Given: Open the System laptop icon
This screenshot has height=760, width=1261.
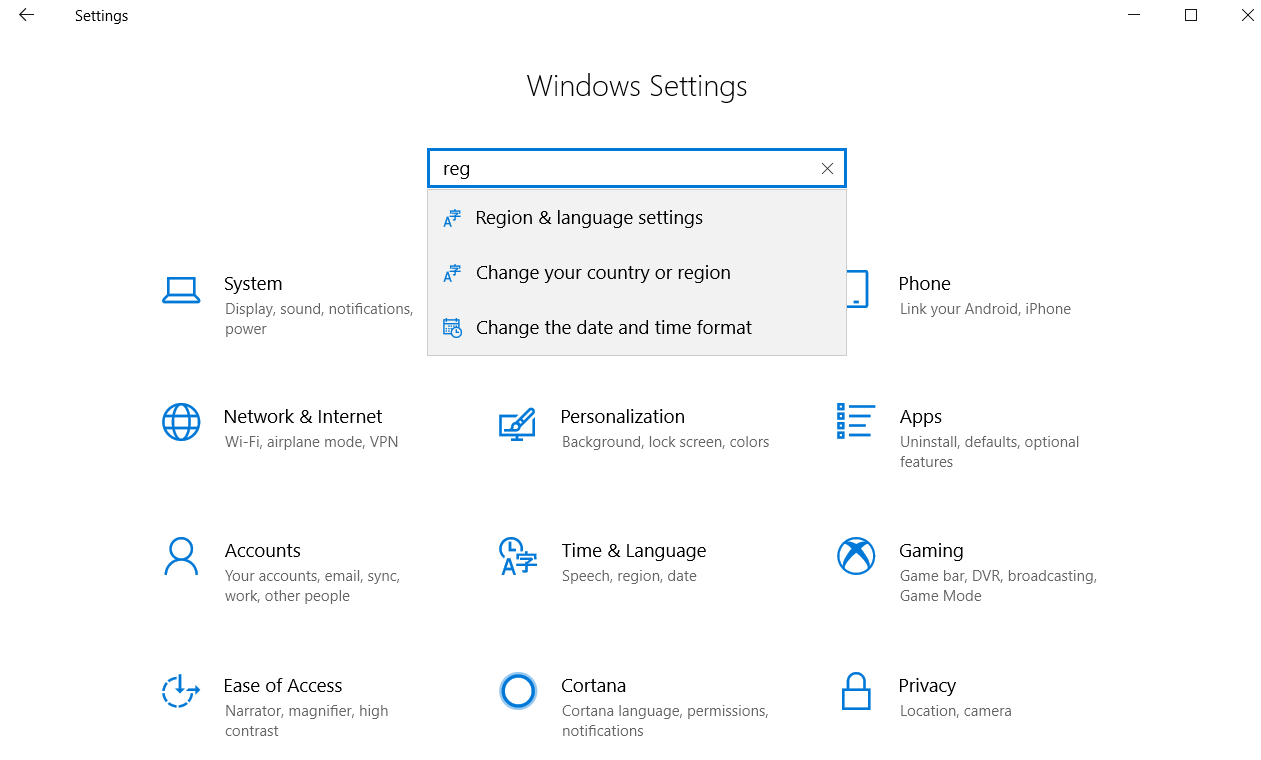Looking at the screenshot, I should click(x=181, y=291).
